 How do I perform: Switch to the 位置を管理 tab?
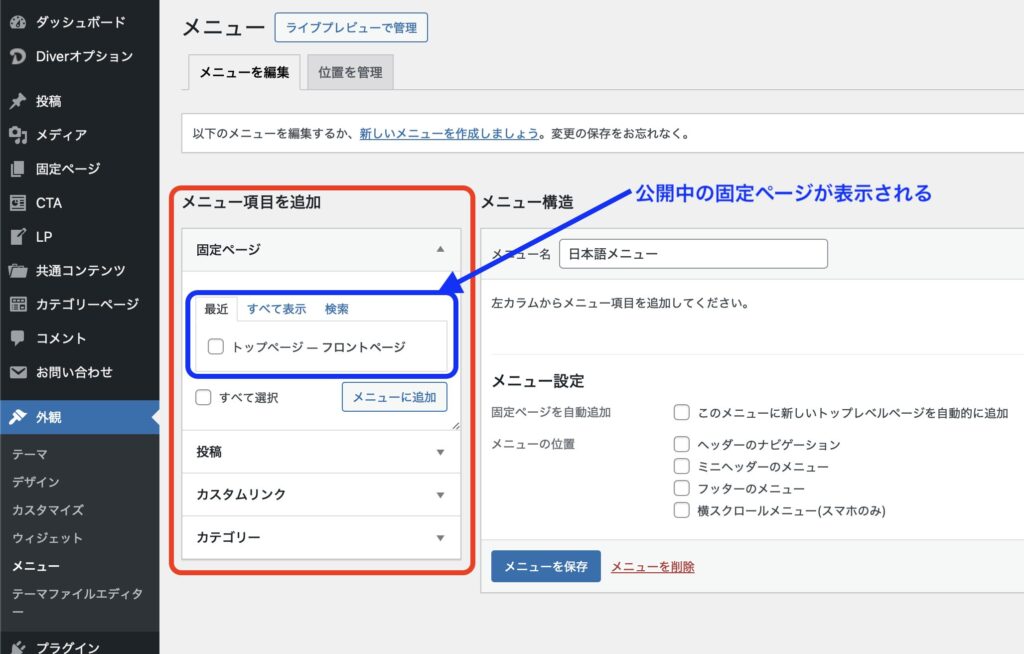pyautogui.click(x=350, y=72)
